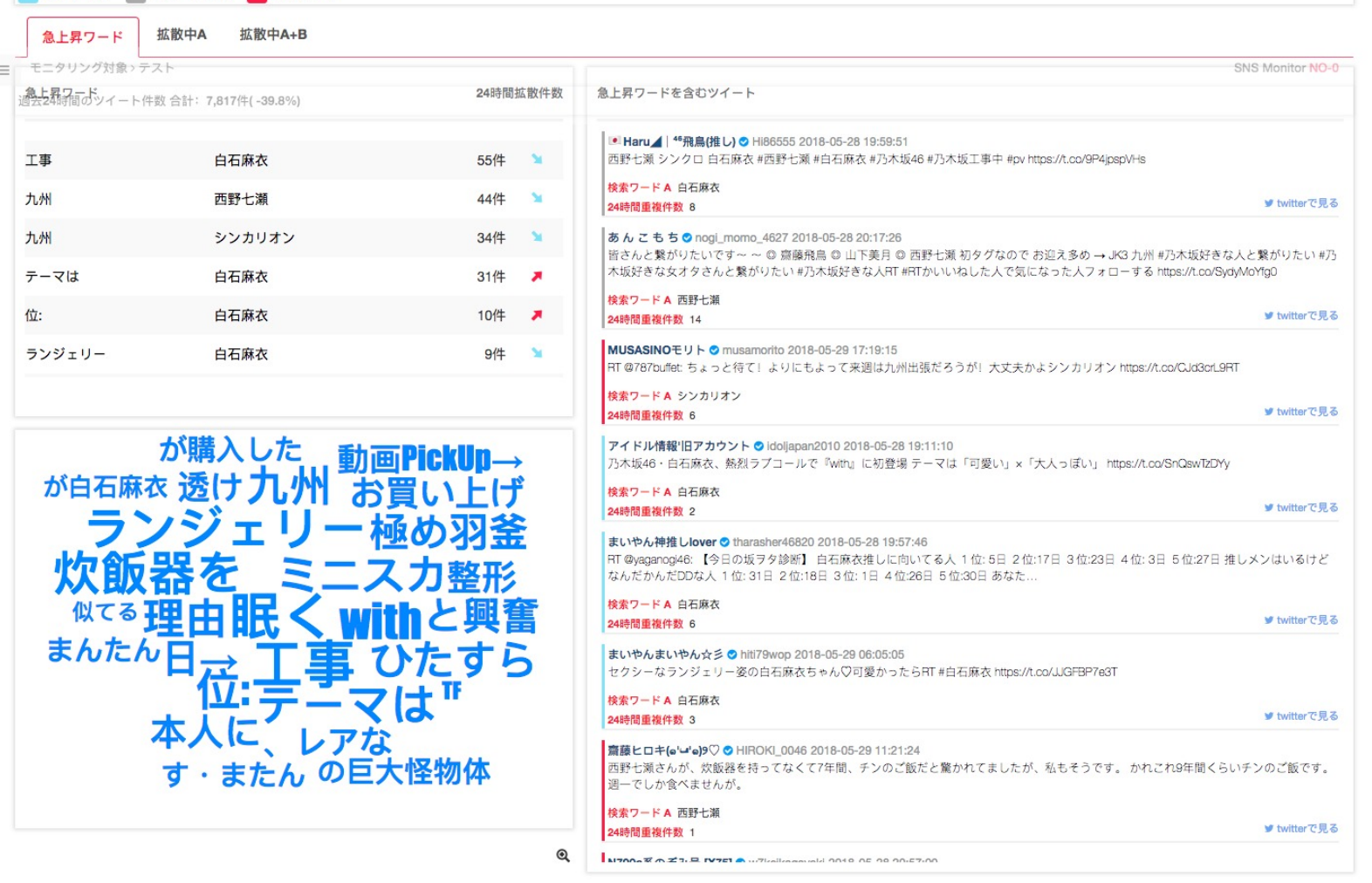Click 'twitterで見る' on MUSASINOモリト tweet
1372x883 pixels.
point(1300,412)
